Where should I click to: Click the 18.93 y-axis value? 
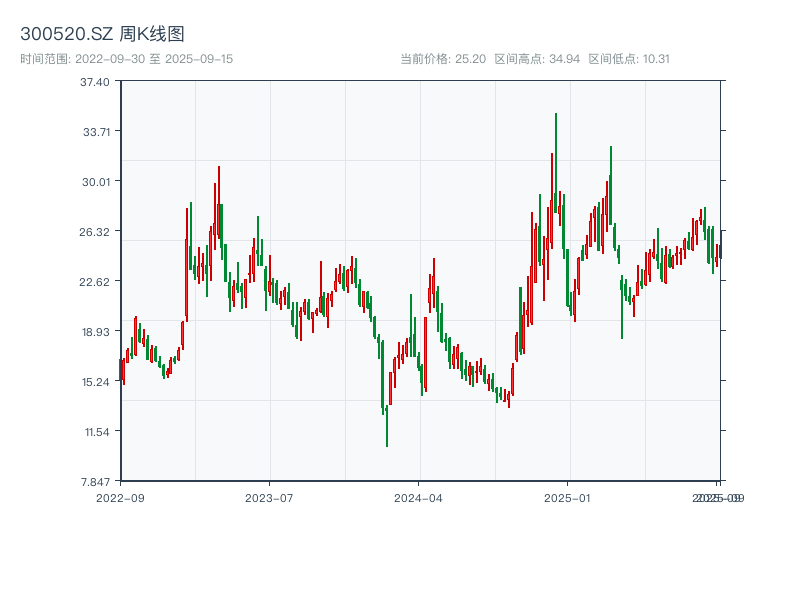point(96,332)
